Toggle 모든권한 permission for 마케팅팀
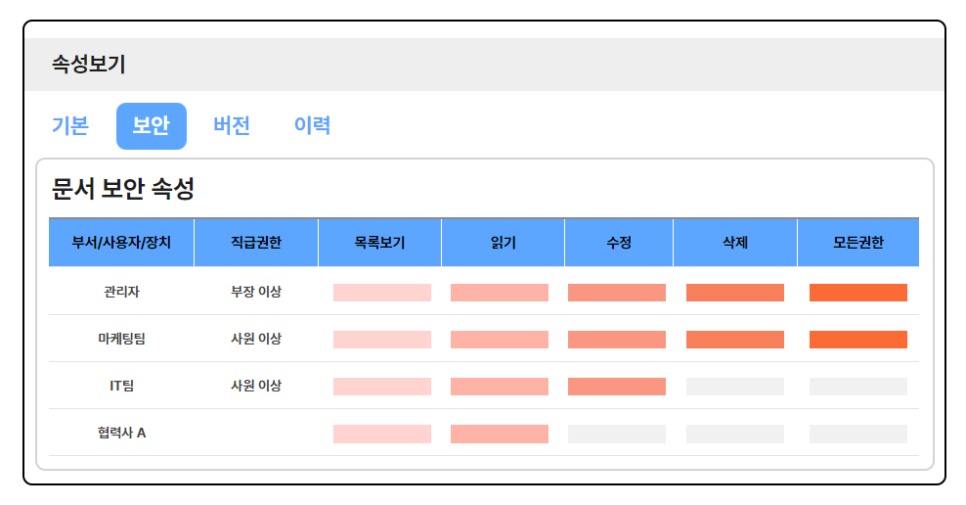 [x=858, y=339]
